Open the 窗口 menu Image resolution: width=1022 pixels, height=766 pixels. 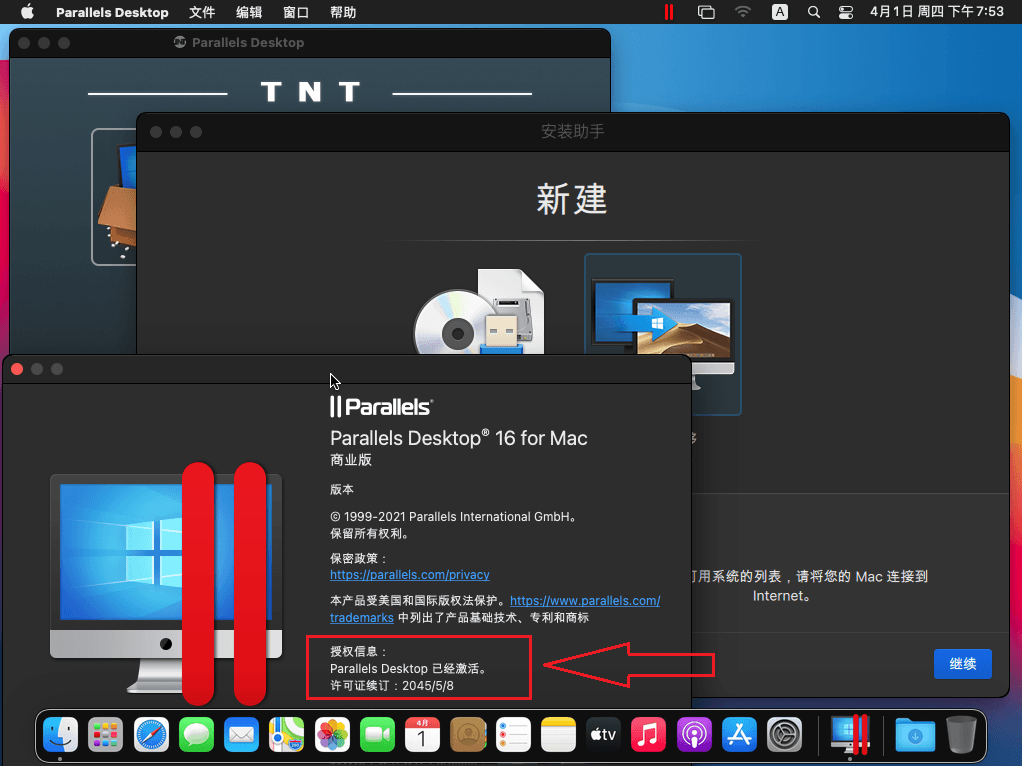[x=296, y=12]
